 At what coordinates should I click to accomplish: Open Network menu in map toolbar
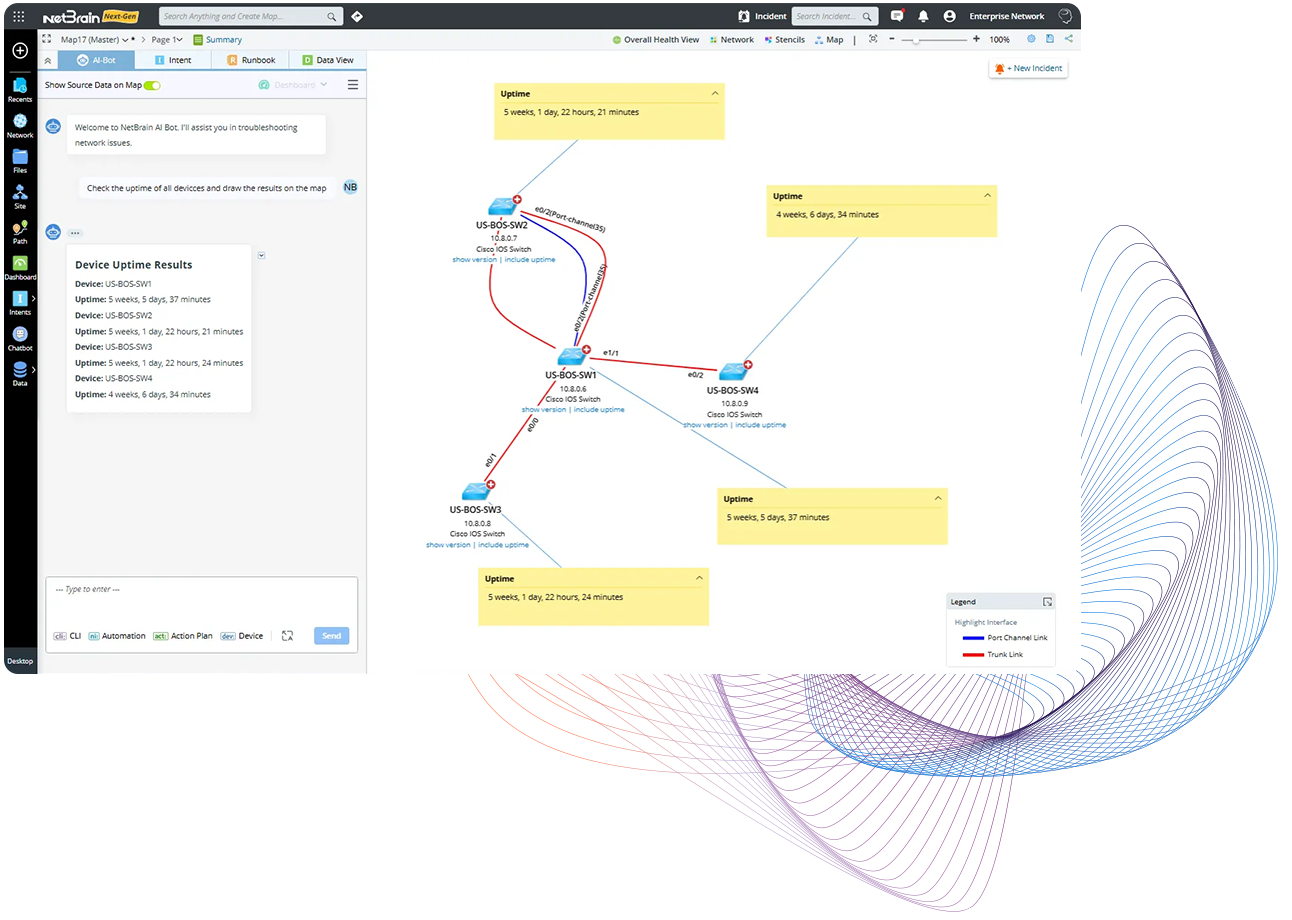[x=731, y=40]
